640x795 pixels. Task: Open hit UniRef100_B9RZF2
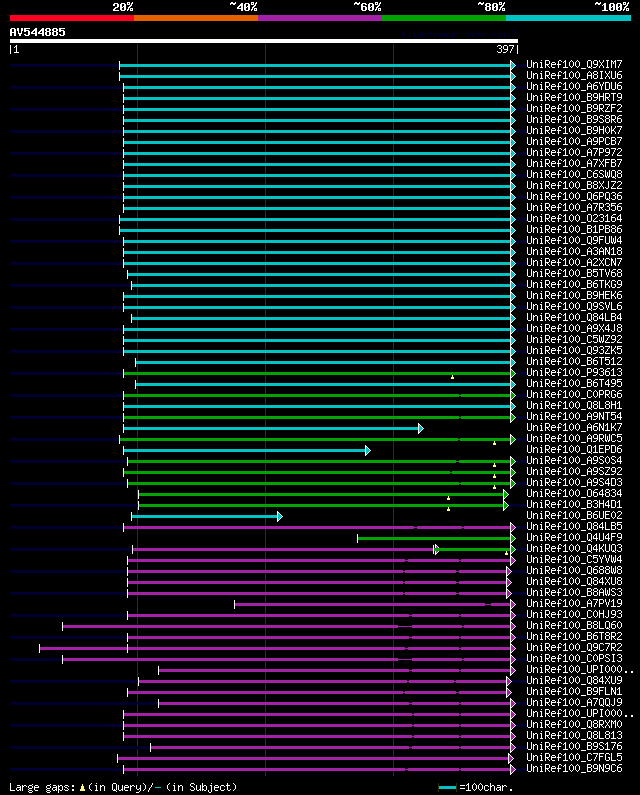[574, 109]
